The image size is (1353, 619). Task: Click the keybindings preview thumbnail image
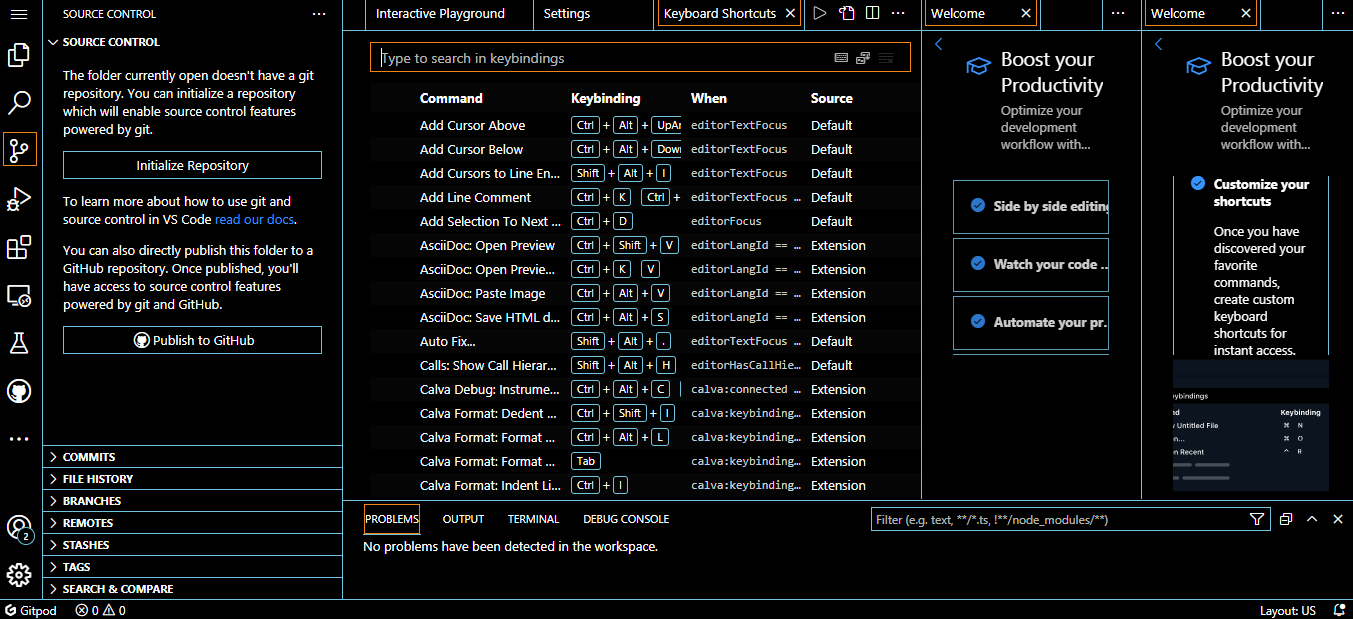point(1251,425)
